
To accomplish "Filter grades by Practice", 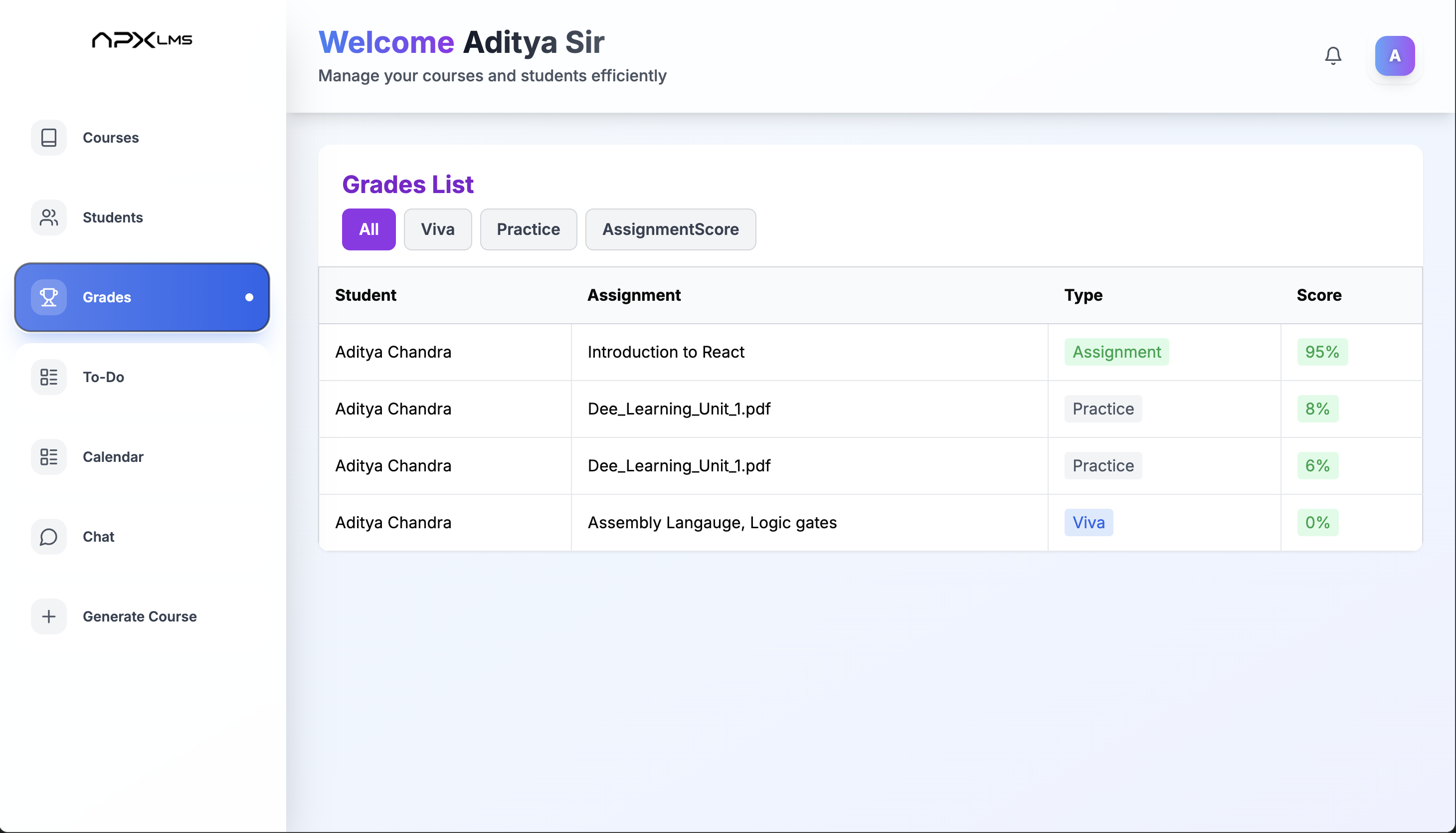I will (528, 229).
